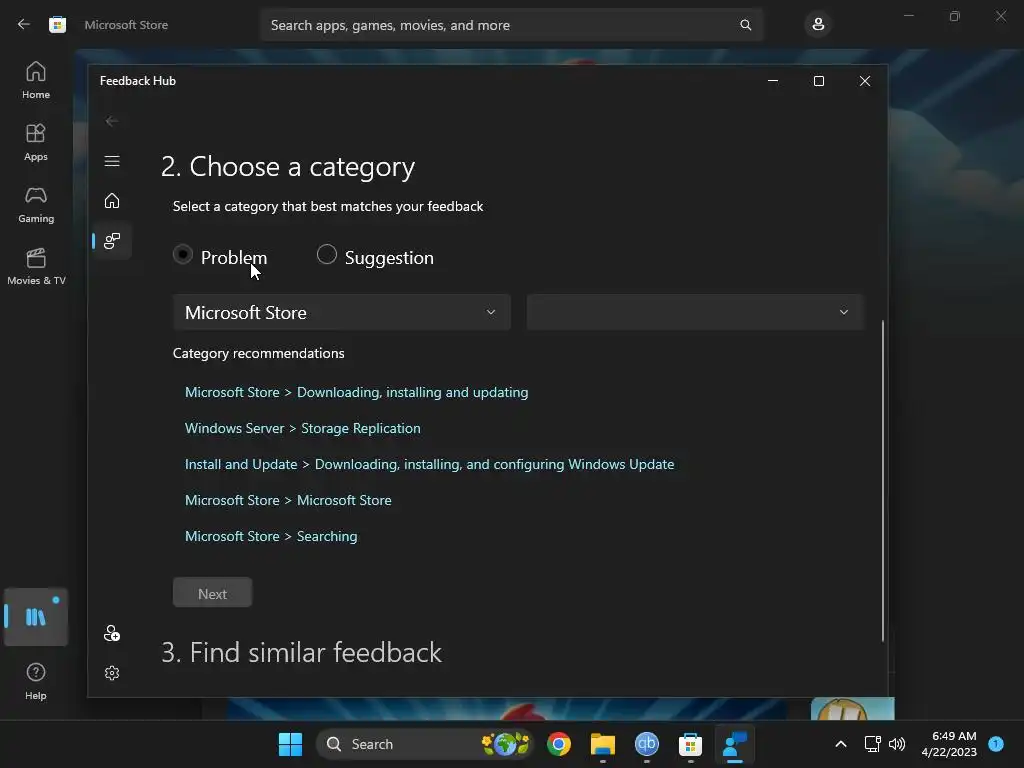This screenshot has height=768, width=1024.
Task: Open Windows Start menu
Action: point(290,744)
